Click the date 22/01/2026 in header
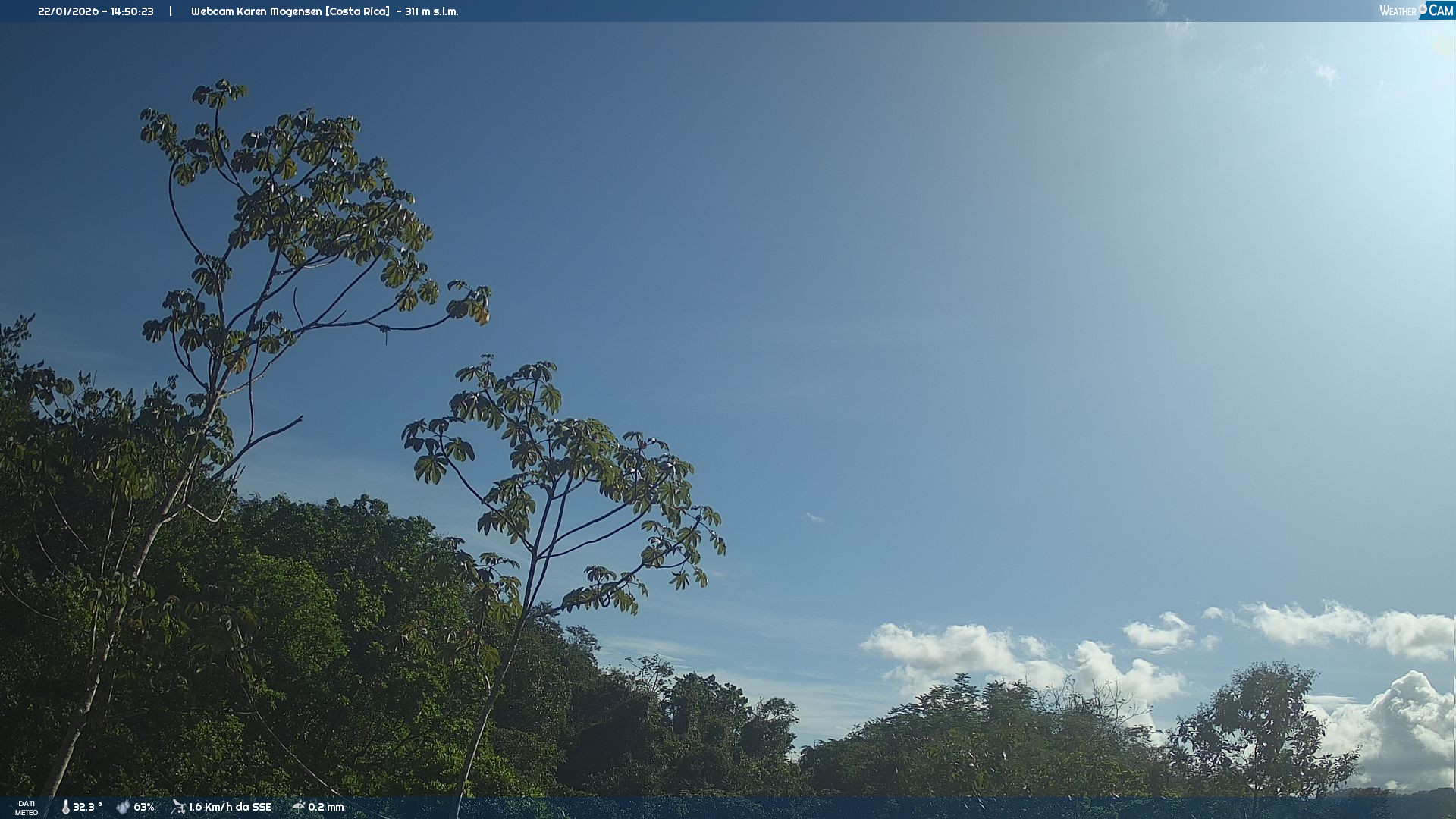This screenshot has height=819, width=1456. (x=68, y=11)
